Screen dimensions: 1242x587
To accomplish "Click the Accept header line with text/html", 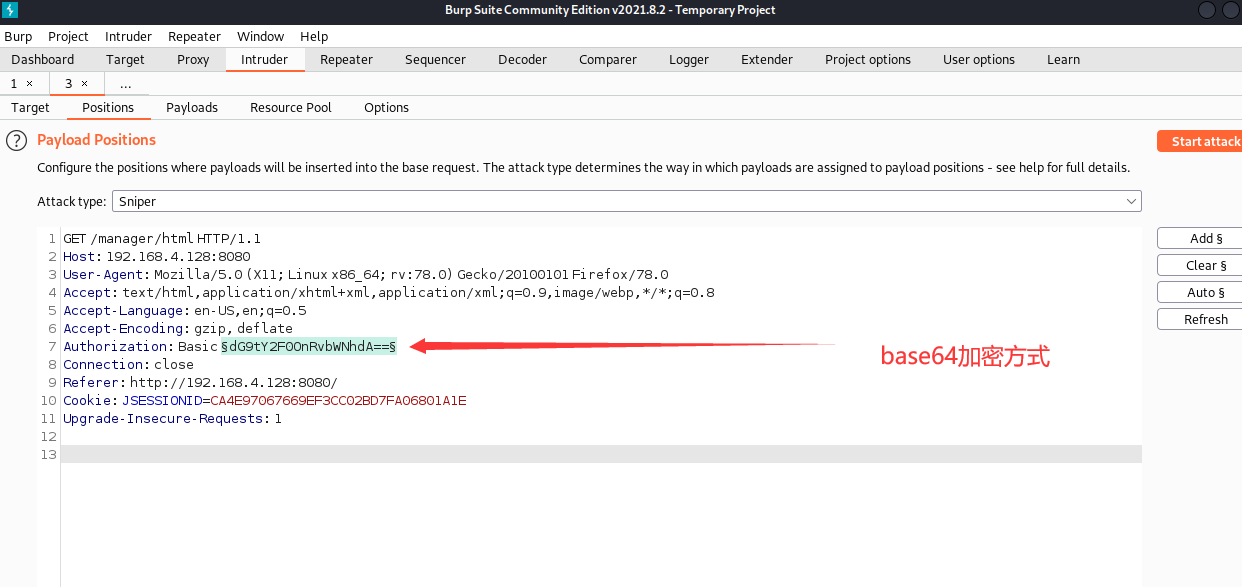I will [389, 293].
